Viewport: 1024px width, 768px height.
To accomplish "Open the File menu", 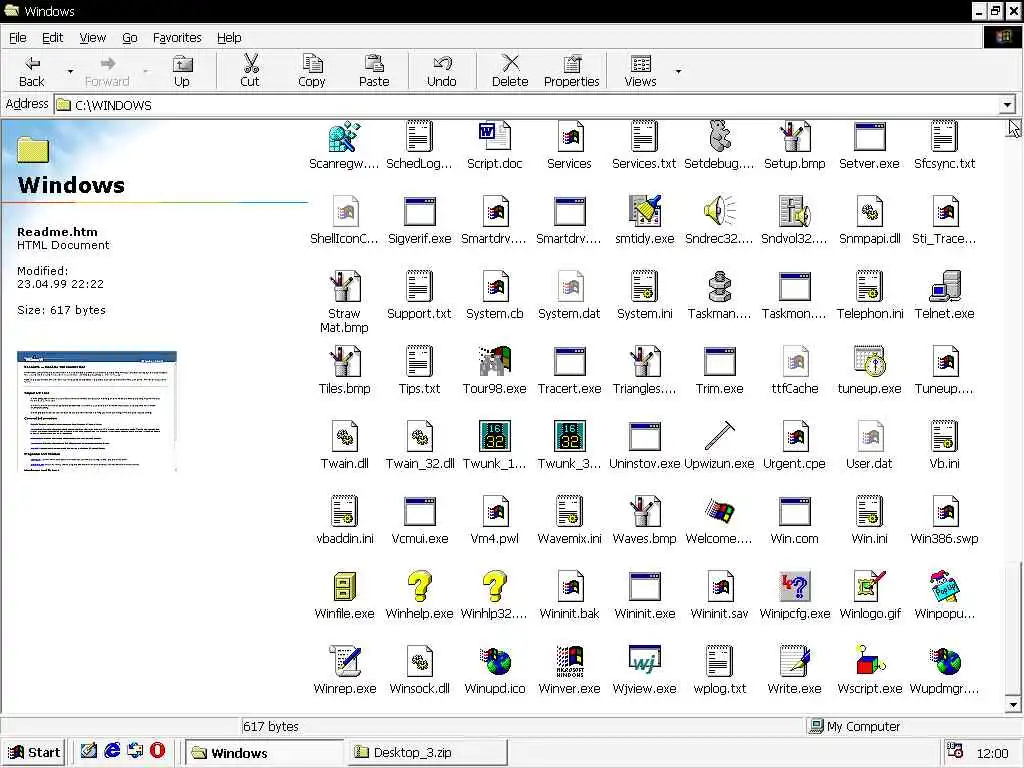I will point(18,38).
